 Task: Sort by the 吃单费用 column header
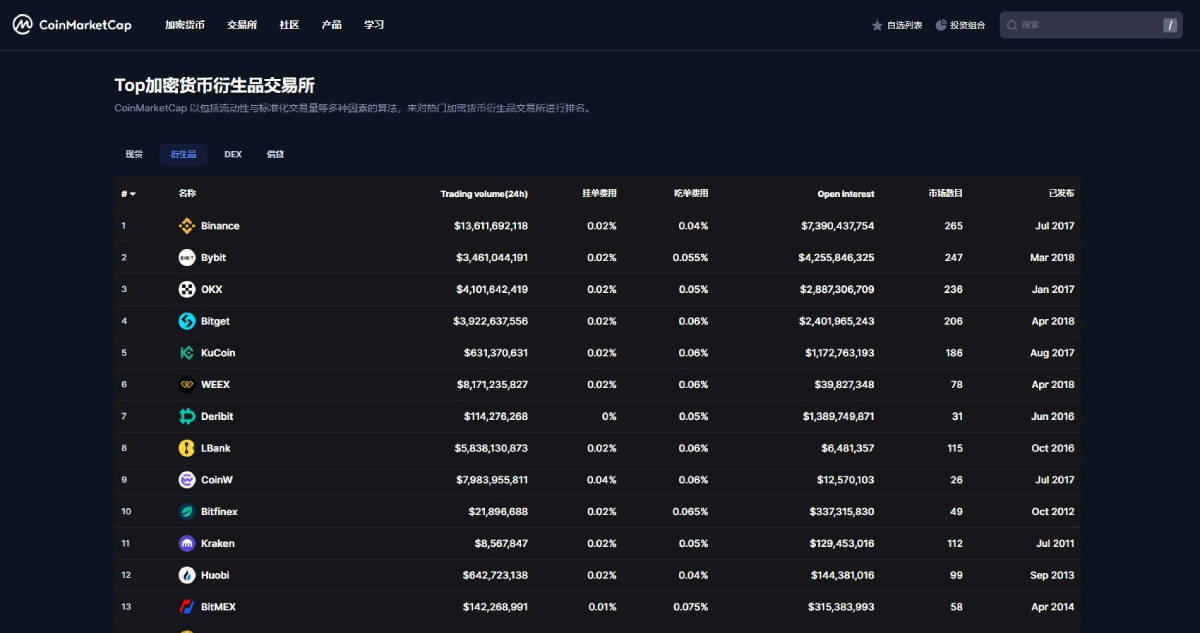[691, 194]
